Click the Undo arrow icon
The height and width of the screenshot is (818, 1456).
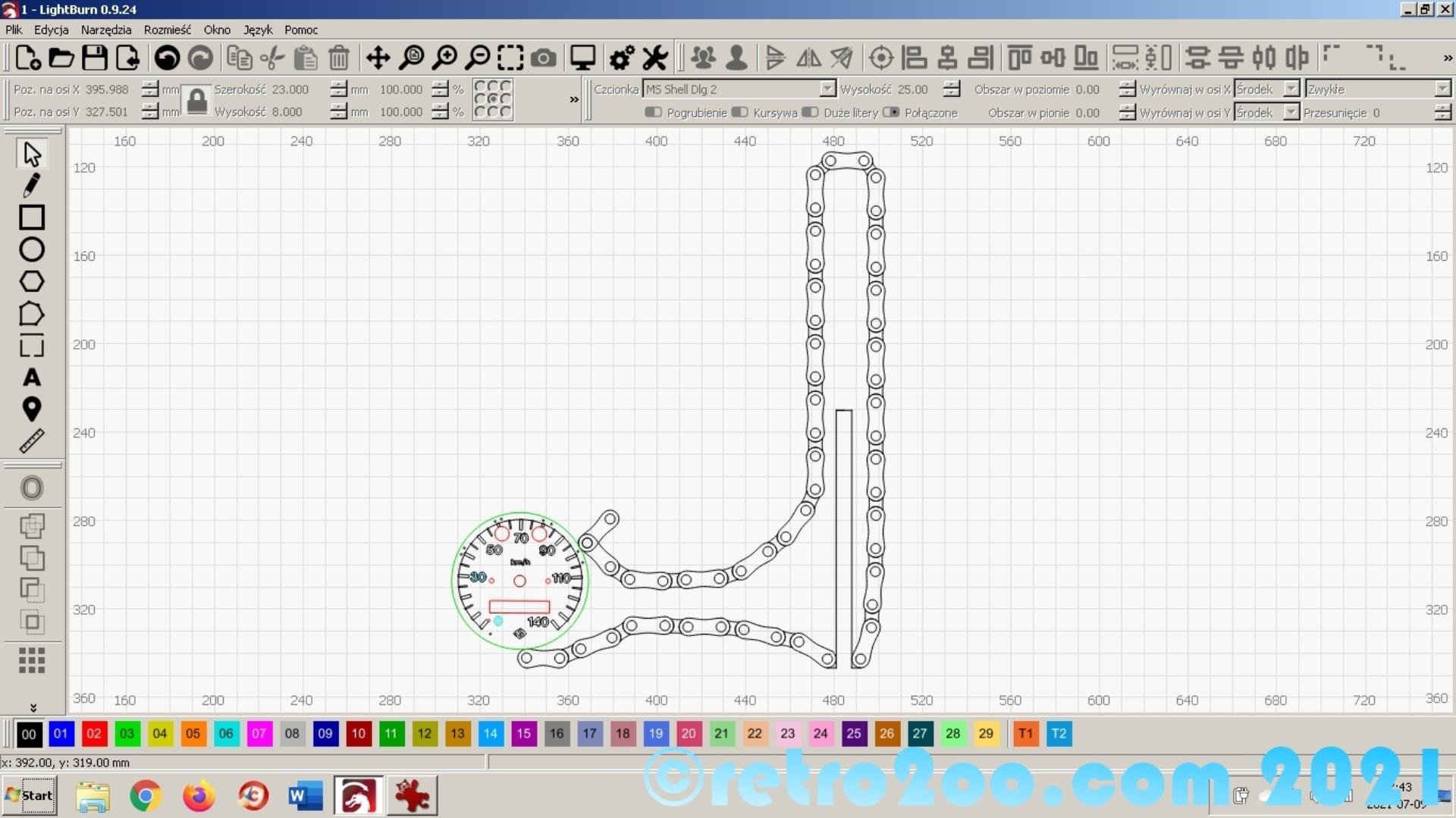click(x=167, y=58)
